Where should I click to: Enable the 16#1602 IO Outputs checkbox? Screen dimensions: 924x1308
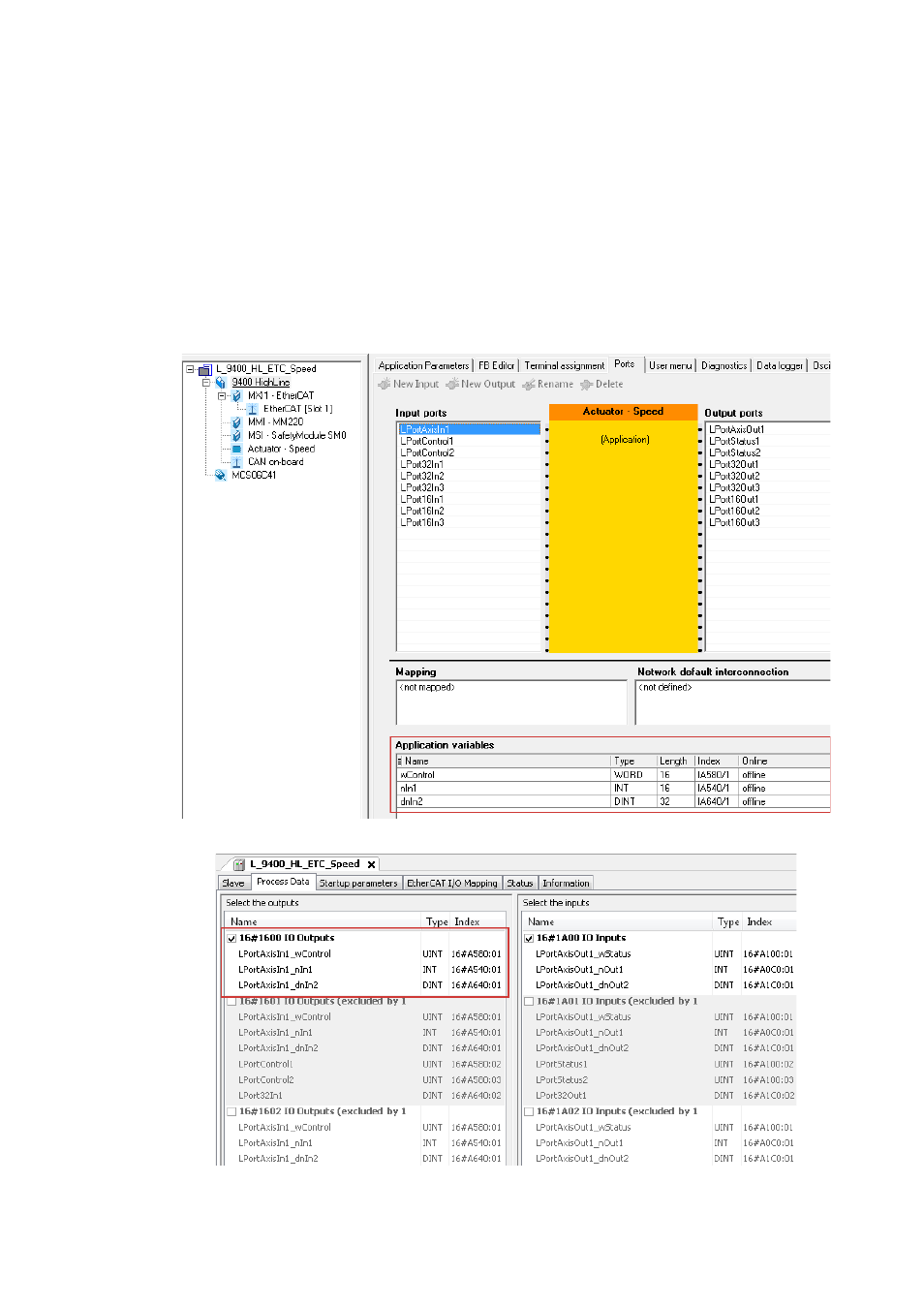231,1111
